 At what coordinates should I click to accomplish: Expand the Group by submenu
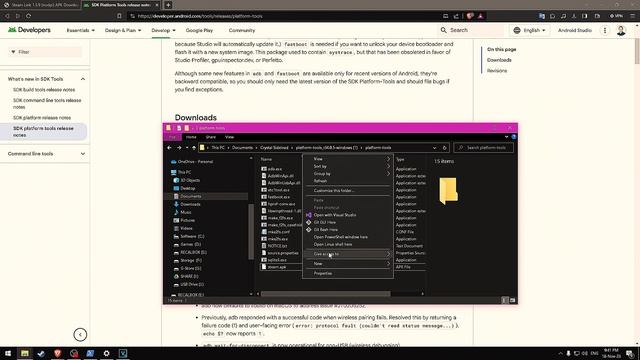(348, 174)
